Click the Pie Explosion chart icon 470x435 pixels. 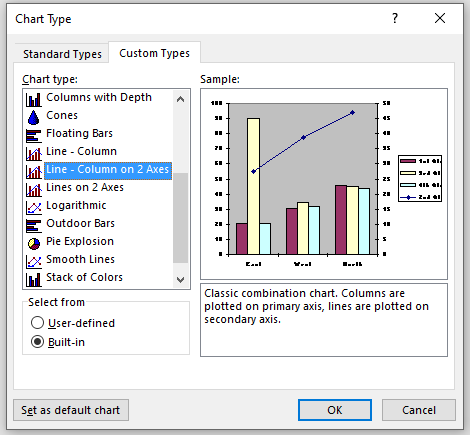[34, 244]
